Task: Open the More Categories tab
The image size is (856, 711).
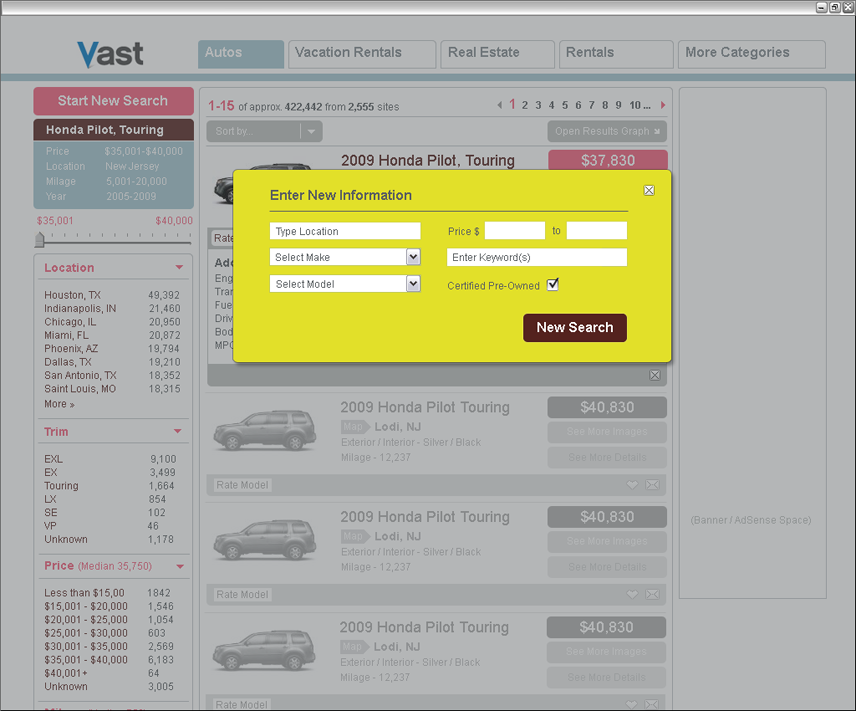Action: point(752,54)
